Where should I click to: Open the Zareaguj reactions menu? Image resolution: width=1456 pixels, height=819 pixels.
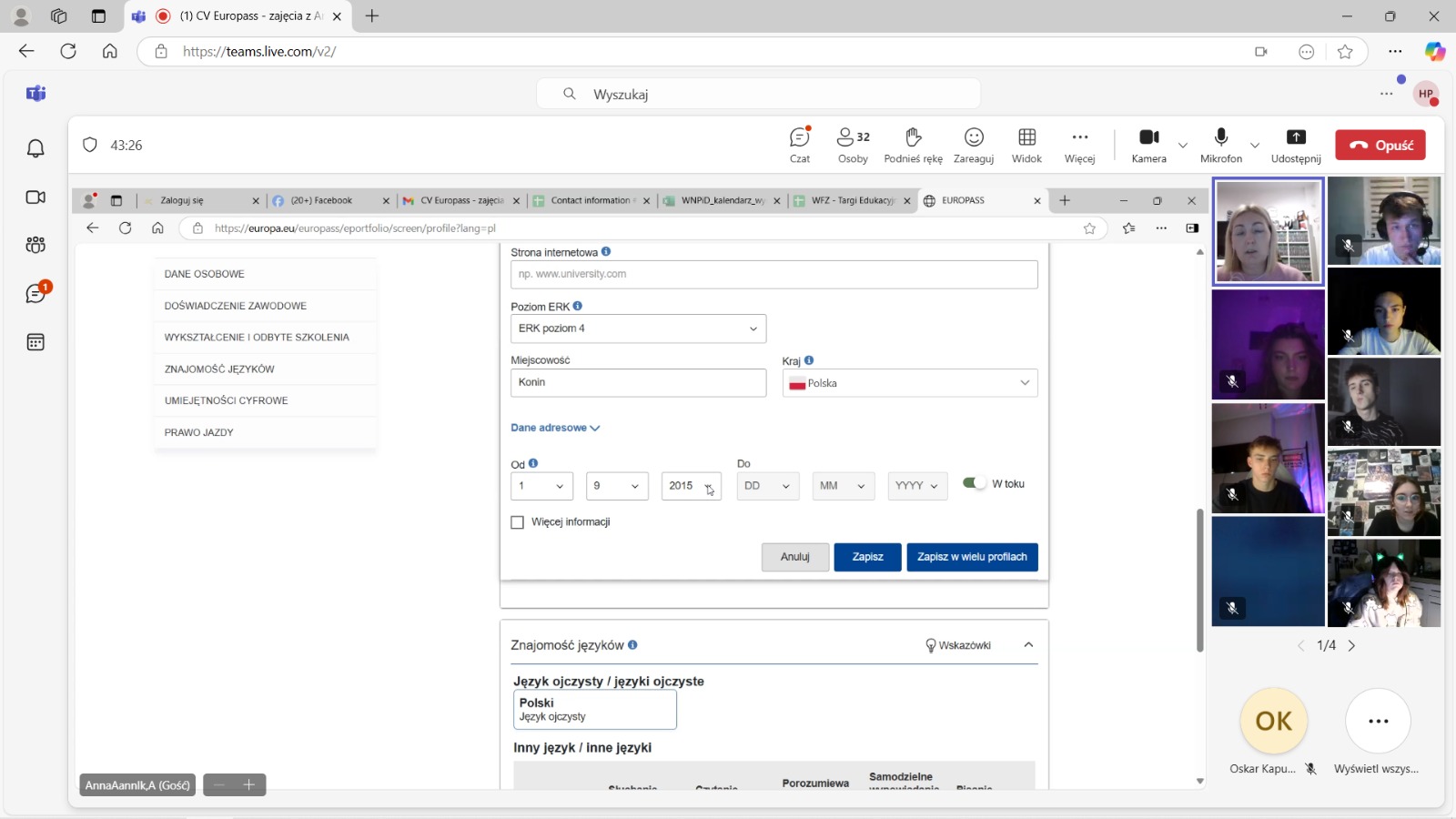[x=974, y=145]
